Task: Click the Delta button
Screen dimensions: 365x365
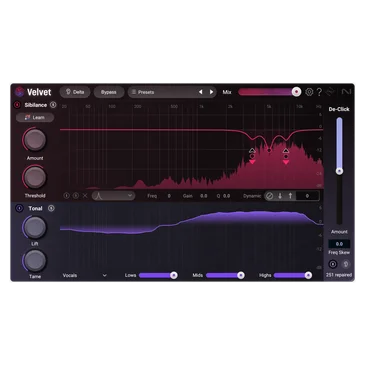Action: coord(75,92)
